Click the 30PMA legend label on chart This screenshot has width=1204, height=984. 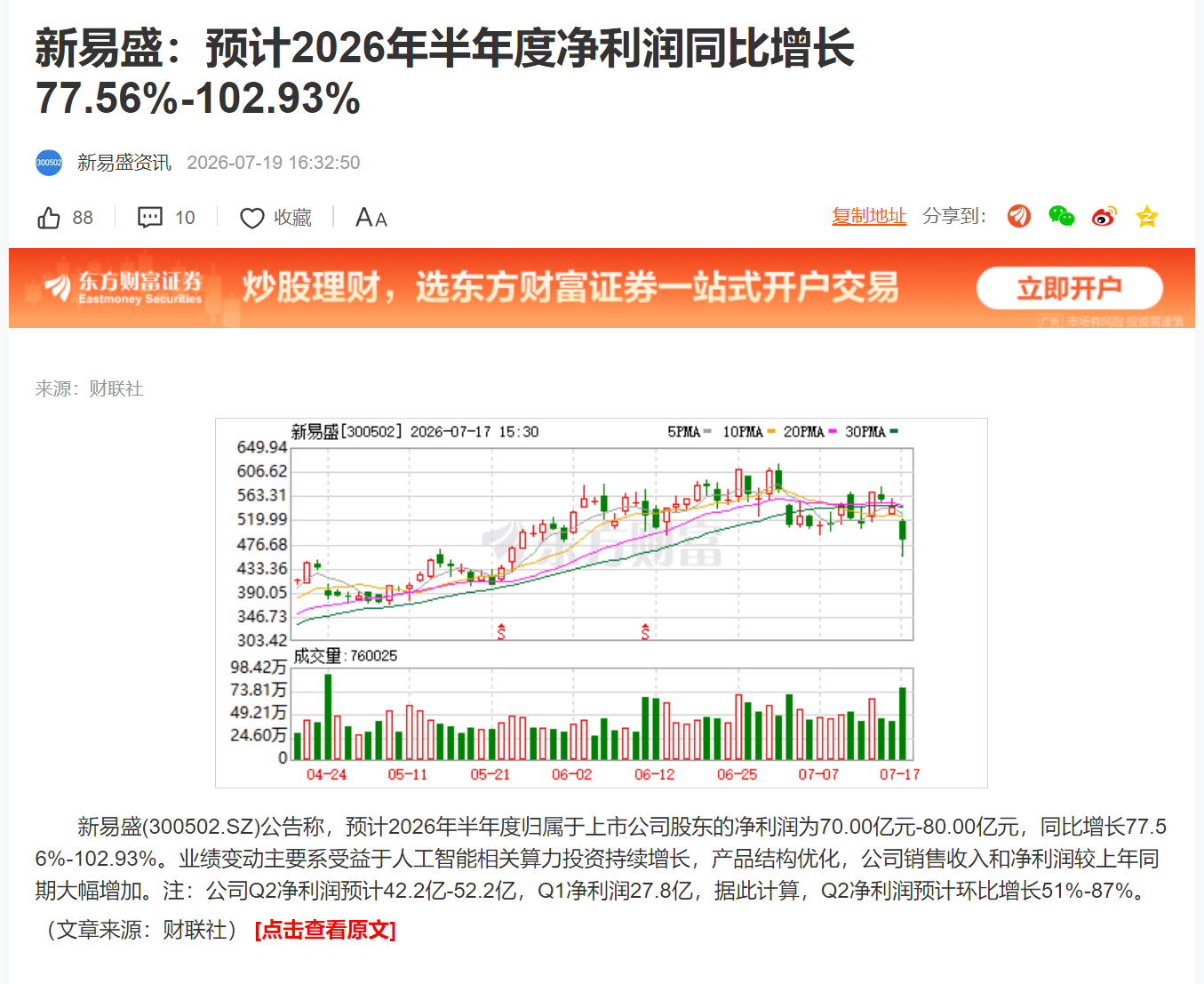tap(865, 432)
